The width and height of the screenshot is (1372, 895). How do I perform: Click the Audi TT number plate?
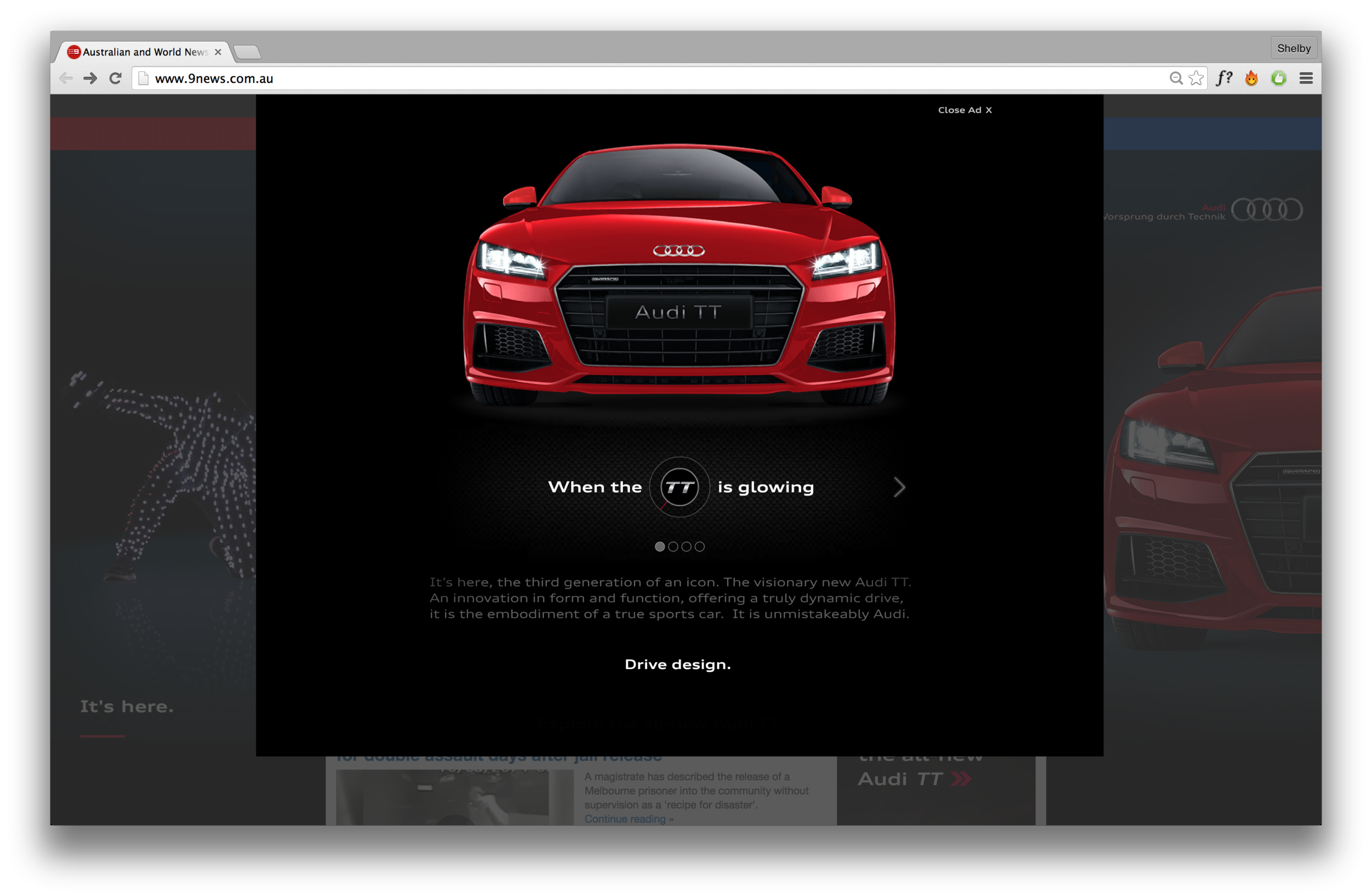678,312
